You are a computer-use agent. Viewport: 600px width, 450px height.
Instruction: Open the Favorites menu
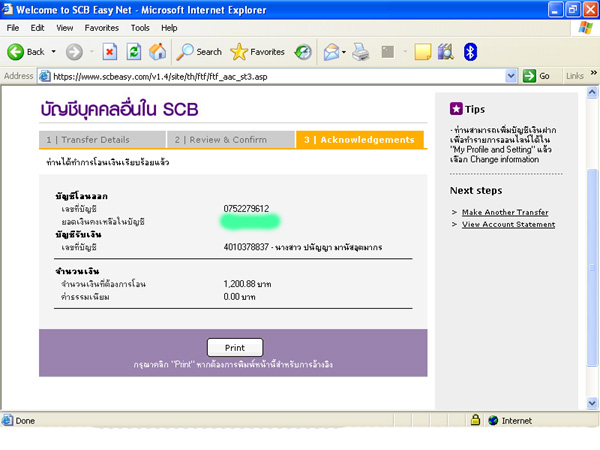point(102,28)
